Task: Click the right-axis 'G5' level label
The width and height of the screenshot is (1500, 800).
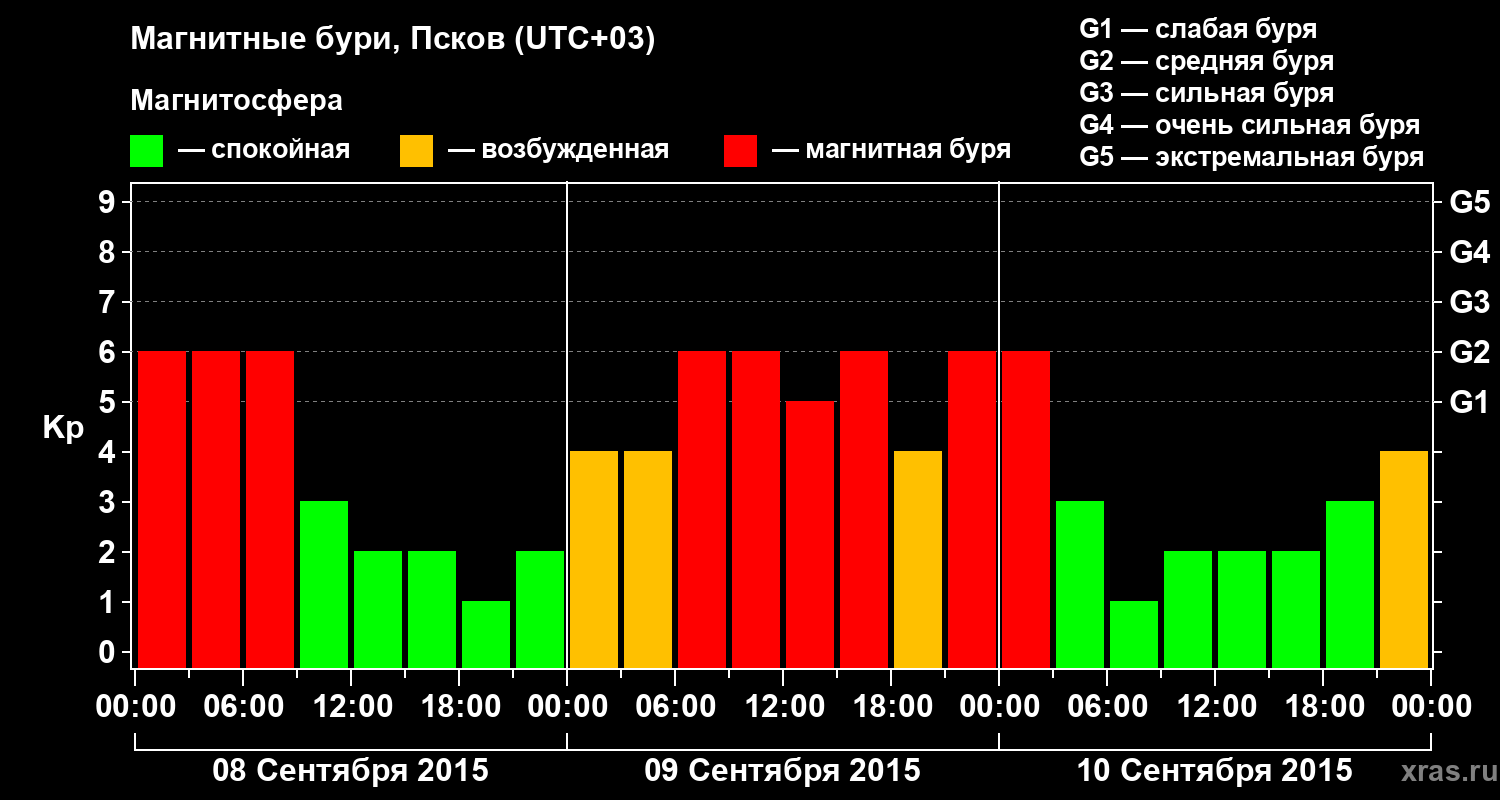Action: click(1469, 203)
